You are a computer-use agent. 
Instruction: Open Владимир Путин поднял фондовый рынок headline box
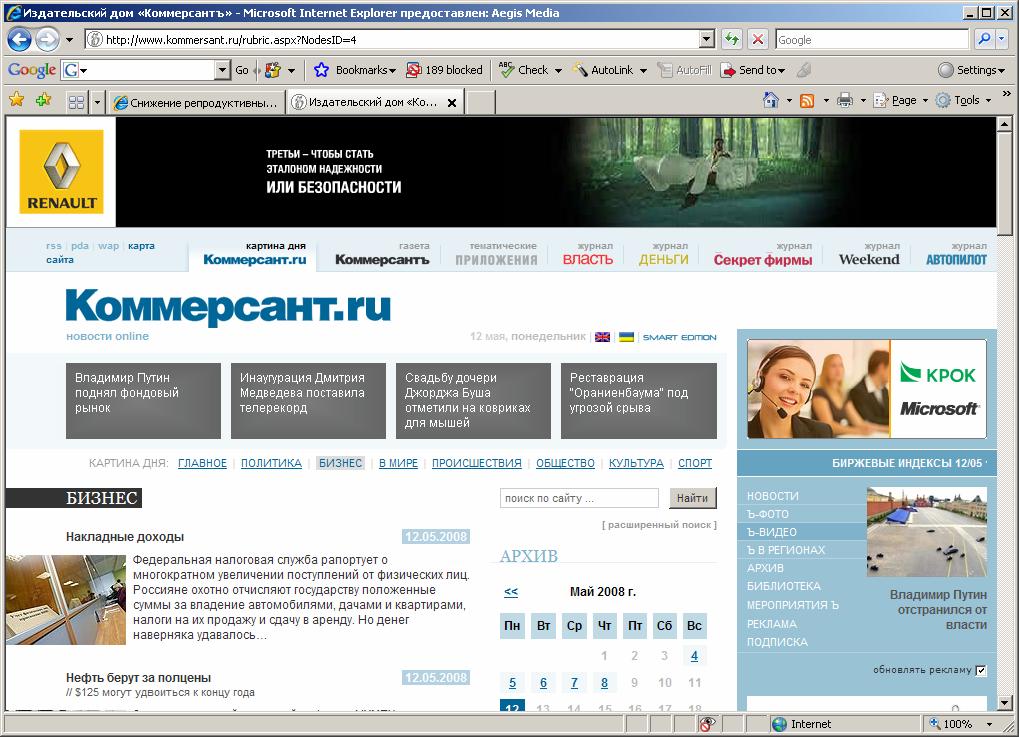tap(143, 400)
